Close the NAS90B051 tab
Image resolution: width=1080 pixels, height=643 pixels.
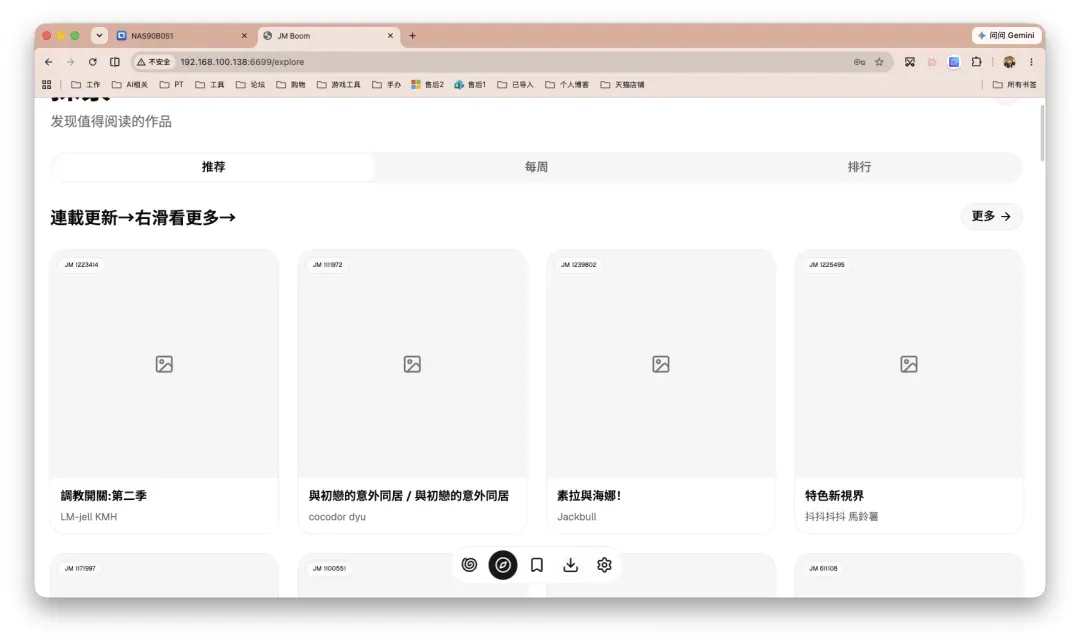(244, 36)
